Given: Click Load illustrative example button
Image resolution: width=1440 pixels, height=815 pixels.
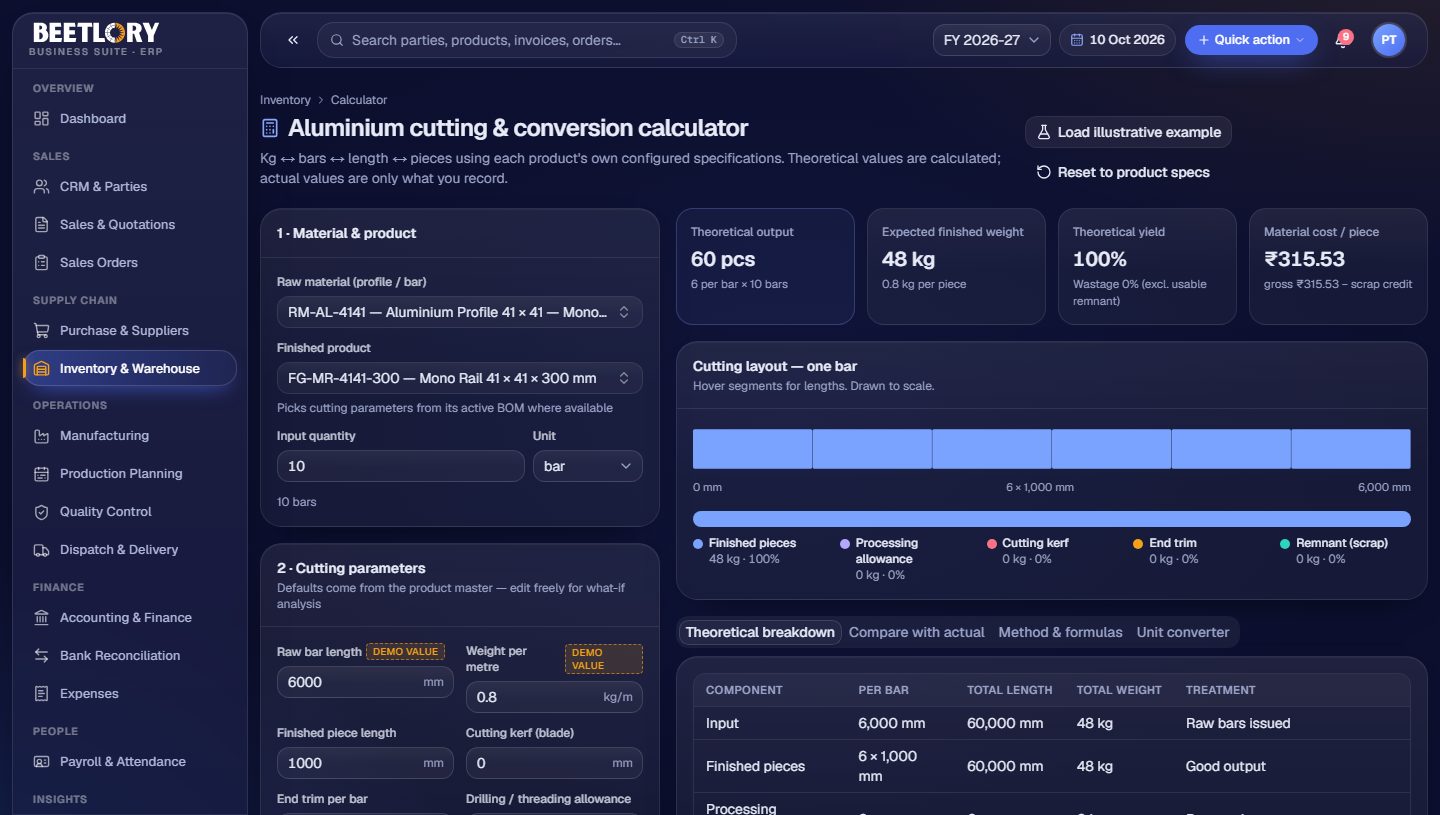Looking at the screenshot, I should (1128, 132).
